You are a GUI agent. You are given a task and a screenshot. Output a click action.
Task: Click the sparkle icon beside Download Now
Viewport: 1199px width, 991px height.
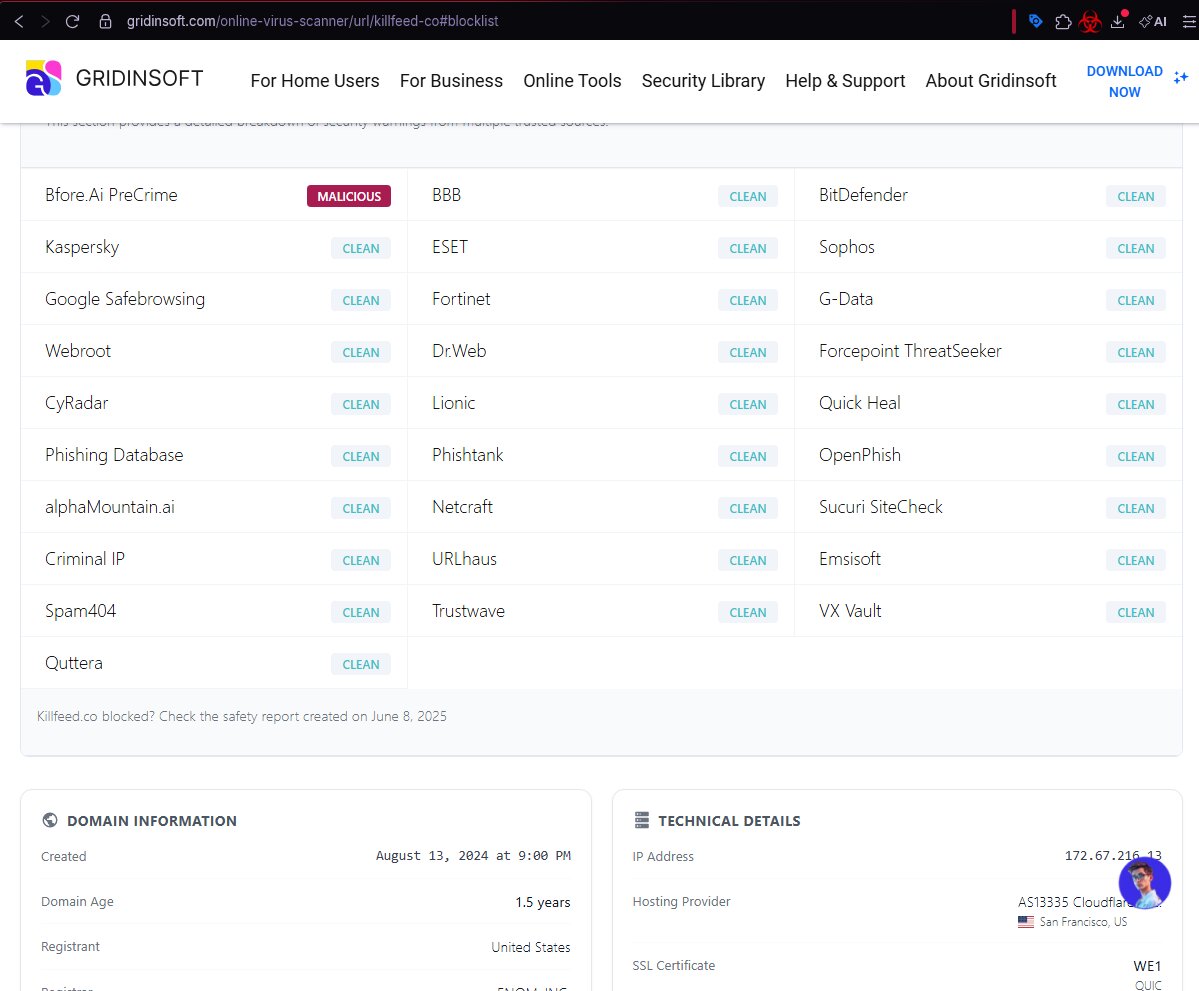point(1181,77)
